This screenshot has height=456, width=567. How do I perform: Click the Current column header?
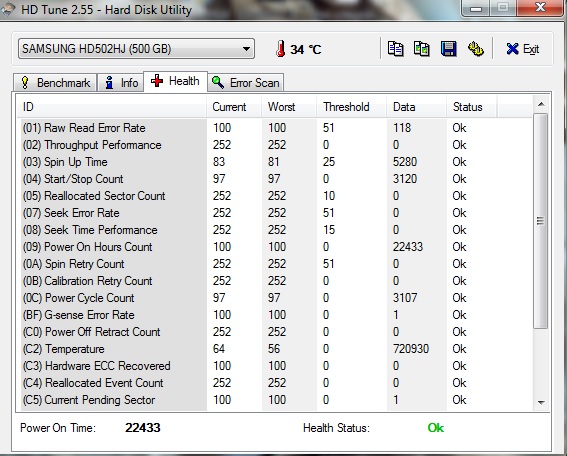(x=234, y=107)
